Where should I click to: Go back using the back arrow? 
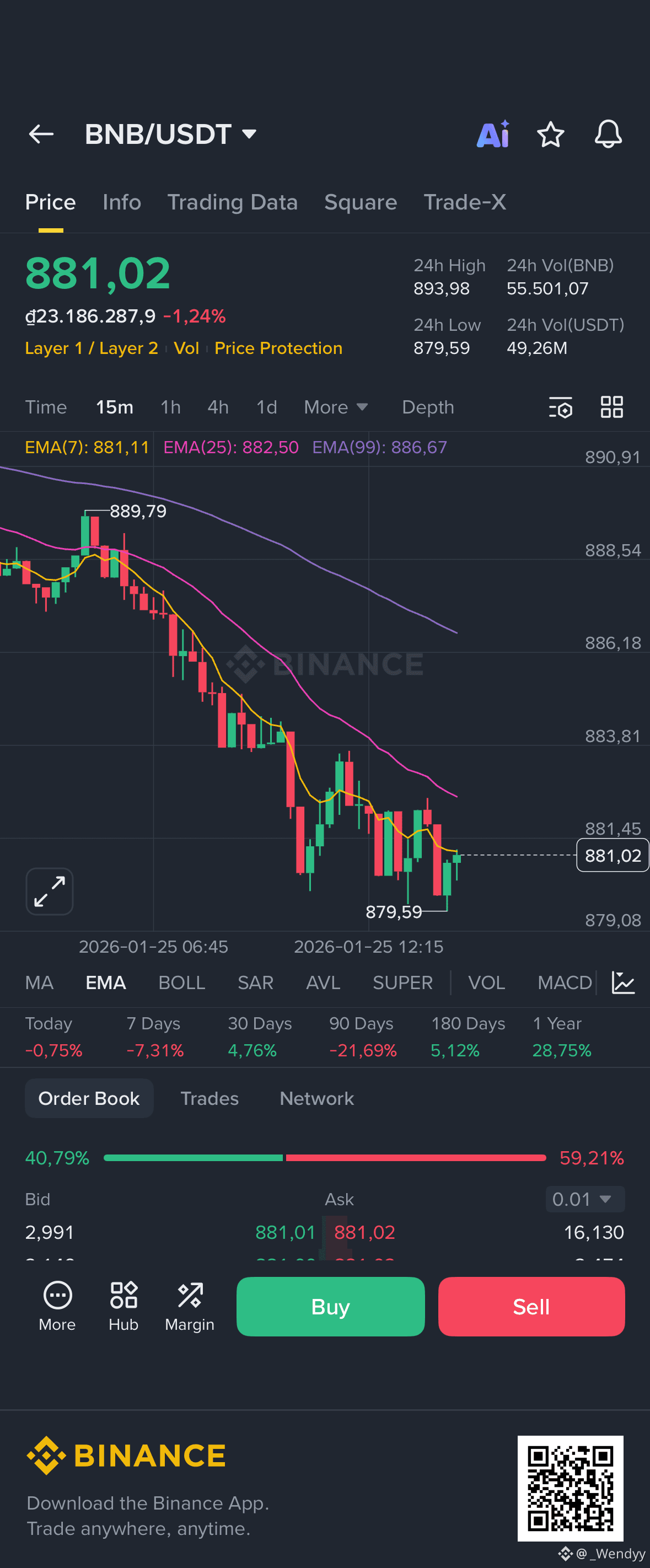tap(41, 135)
